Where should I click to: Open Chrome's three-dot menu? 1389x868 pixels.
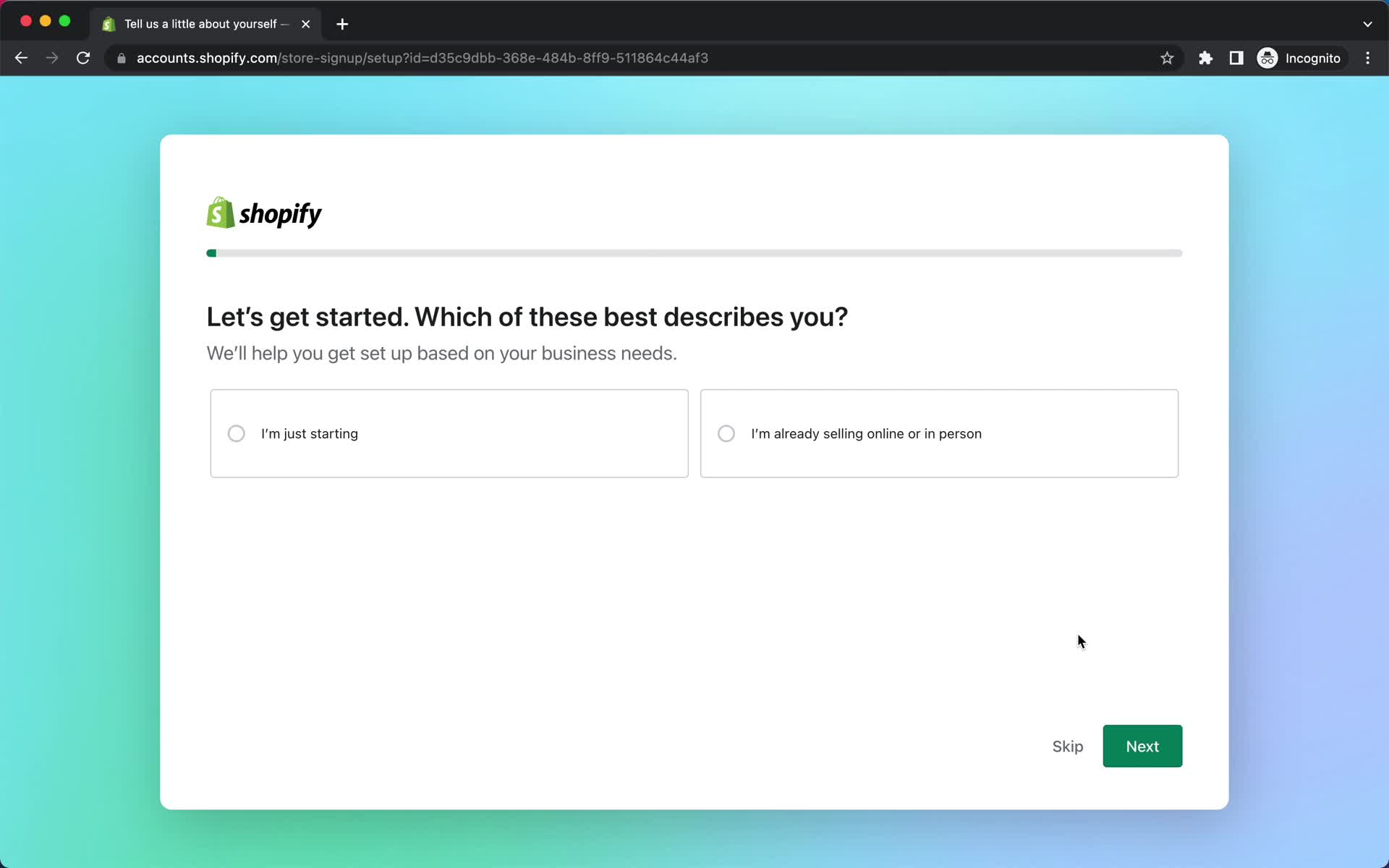[x=1368, y=58]
